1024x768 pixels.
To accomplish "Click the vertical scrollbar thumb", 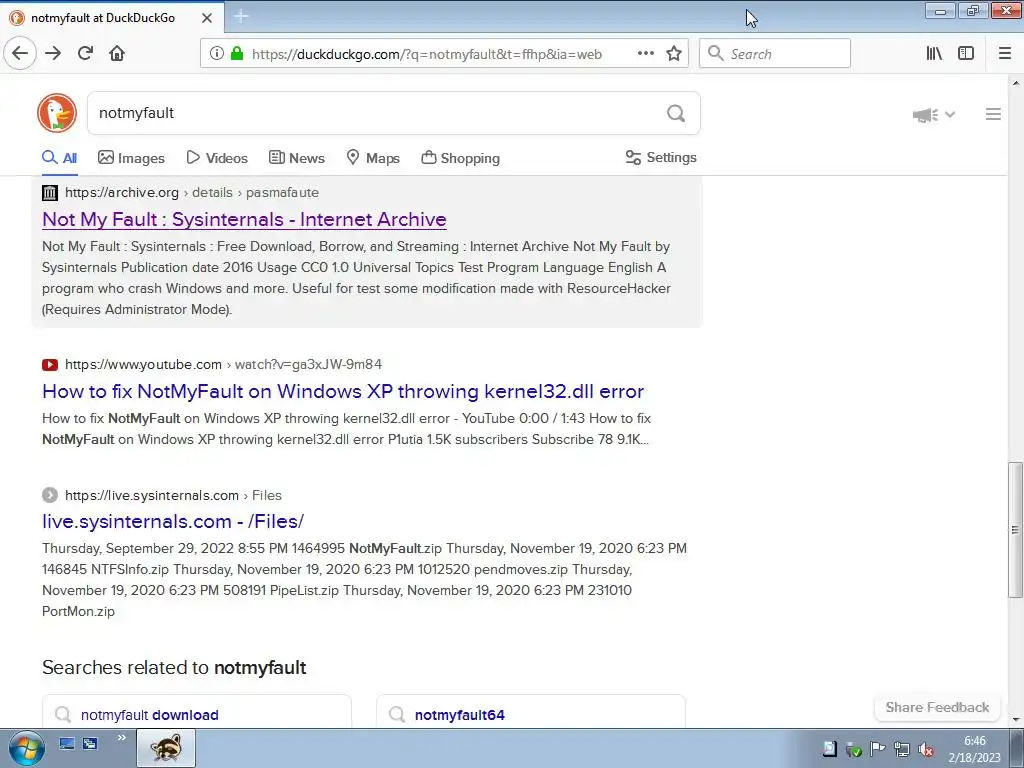I will [x=1015, y=530].
